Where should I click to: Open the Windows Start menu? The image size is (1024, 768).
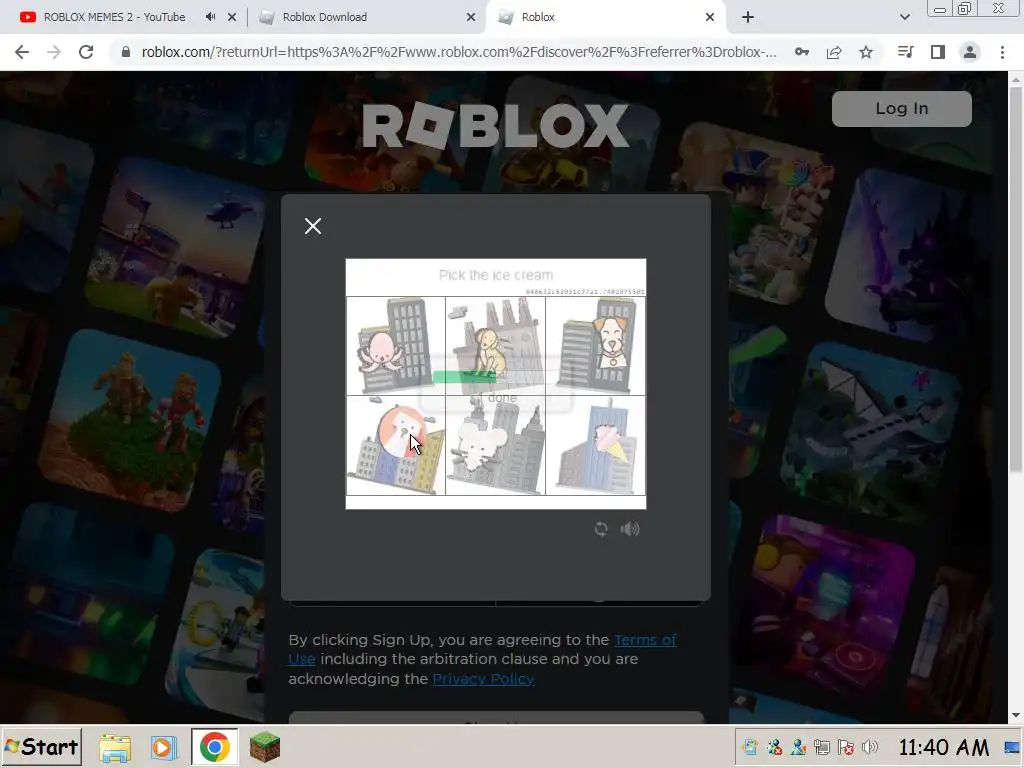coord(42,747)
